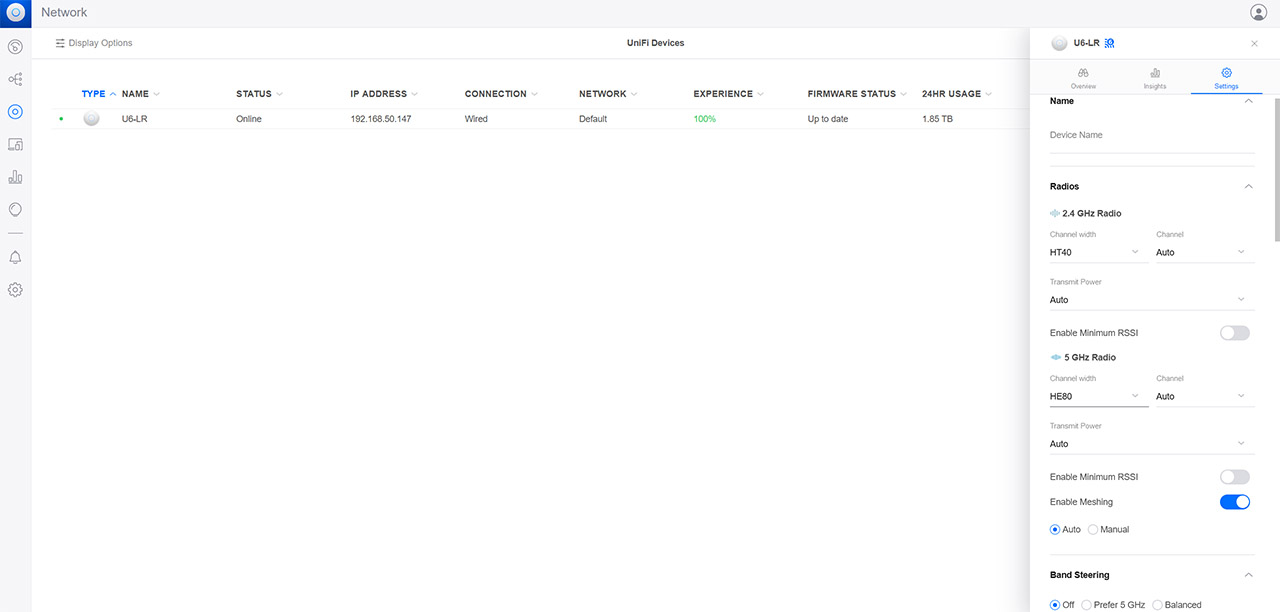The width and height of the screenshot is (1280, 612).
Task: Open the Dashboard sidebar icon
Action: (x=15, y=47)
